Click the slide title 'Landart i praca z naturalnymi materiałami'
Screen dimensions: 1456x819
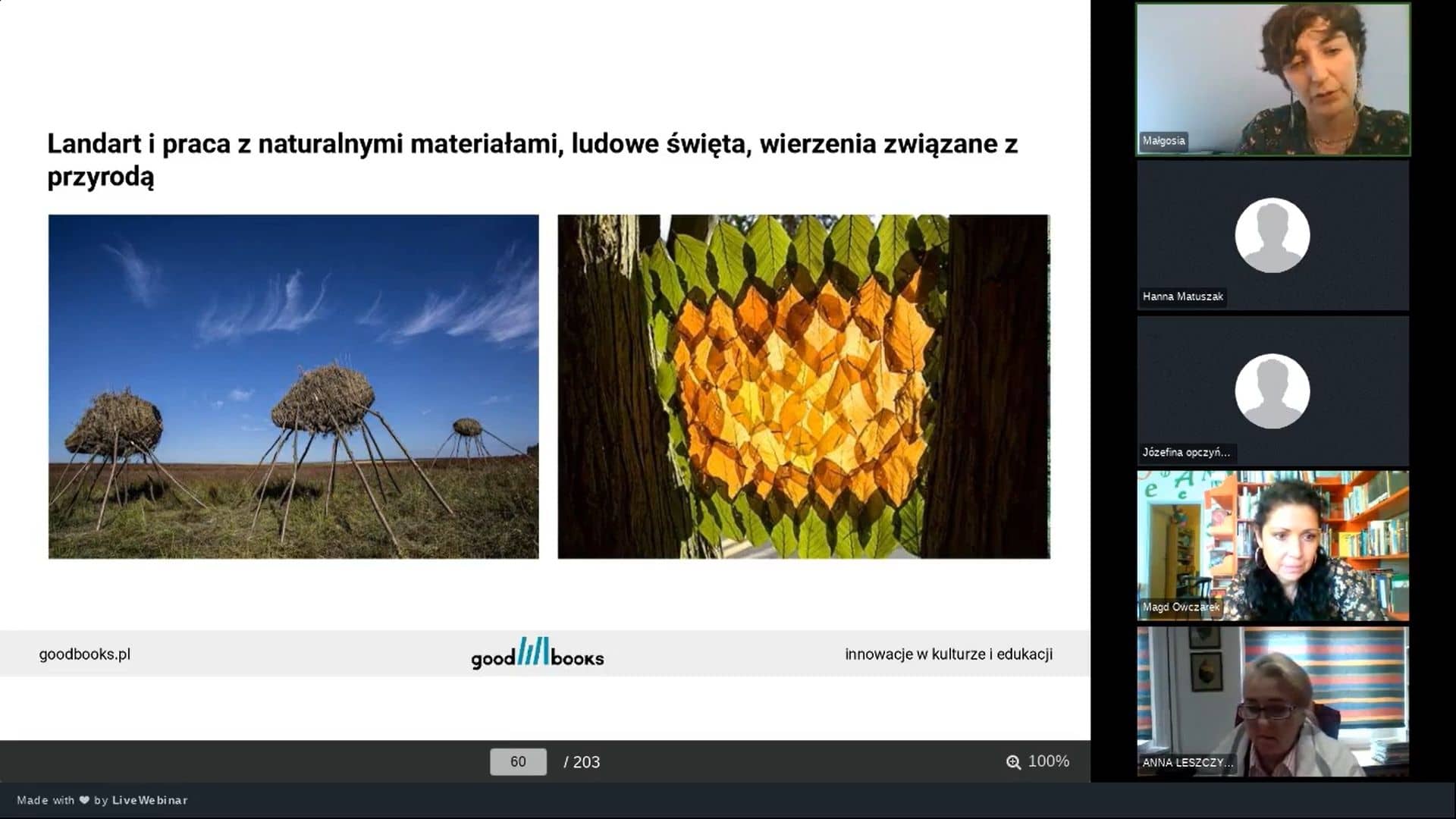click(532, 159)
